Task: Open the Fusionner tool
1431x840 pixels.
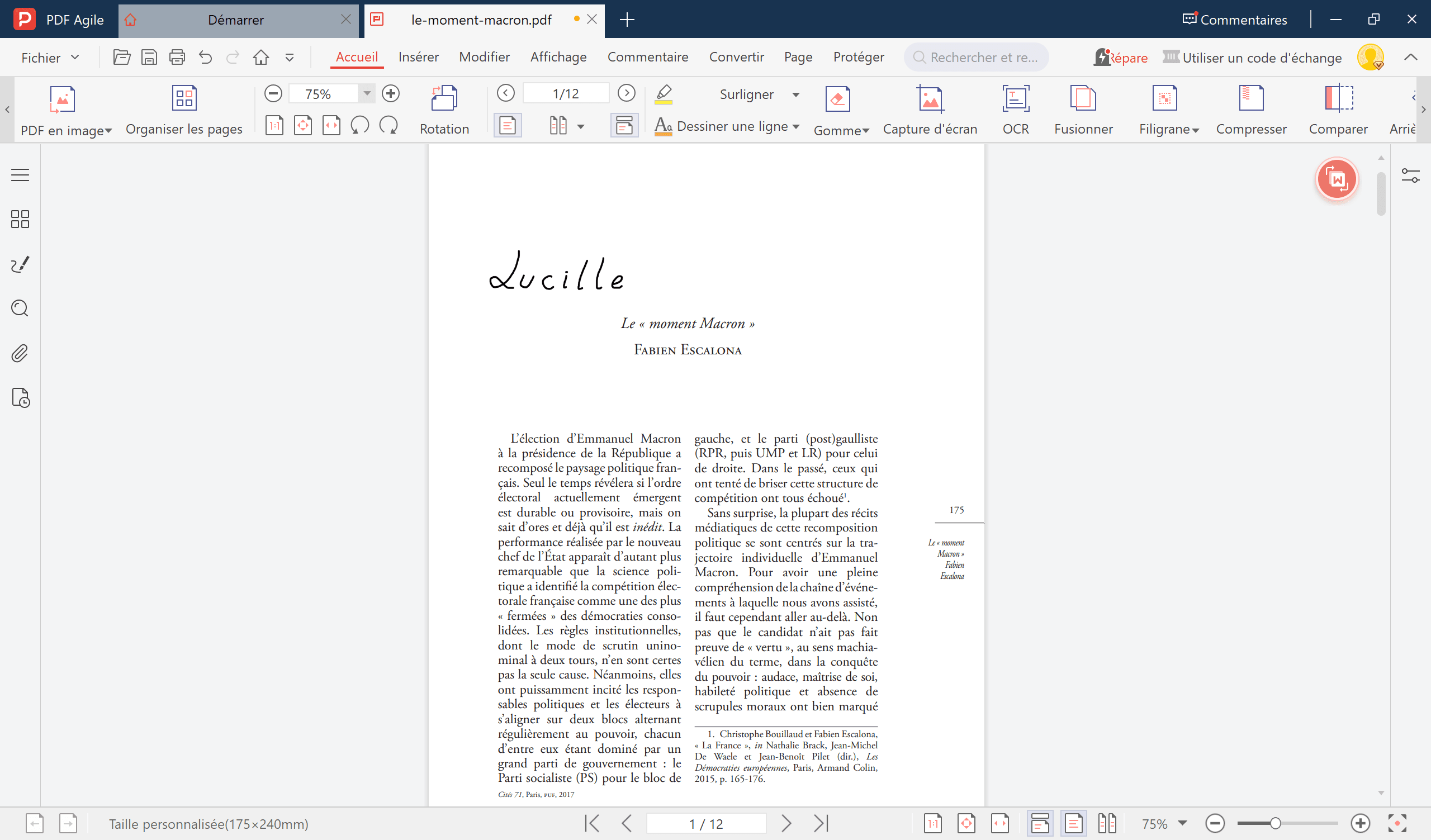Action: pos(1083,111)
